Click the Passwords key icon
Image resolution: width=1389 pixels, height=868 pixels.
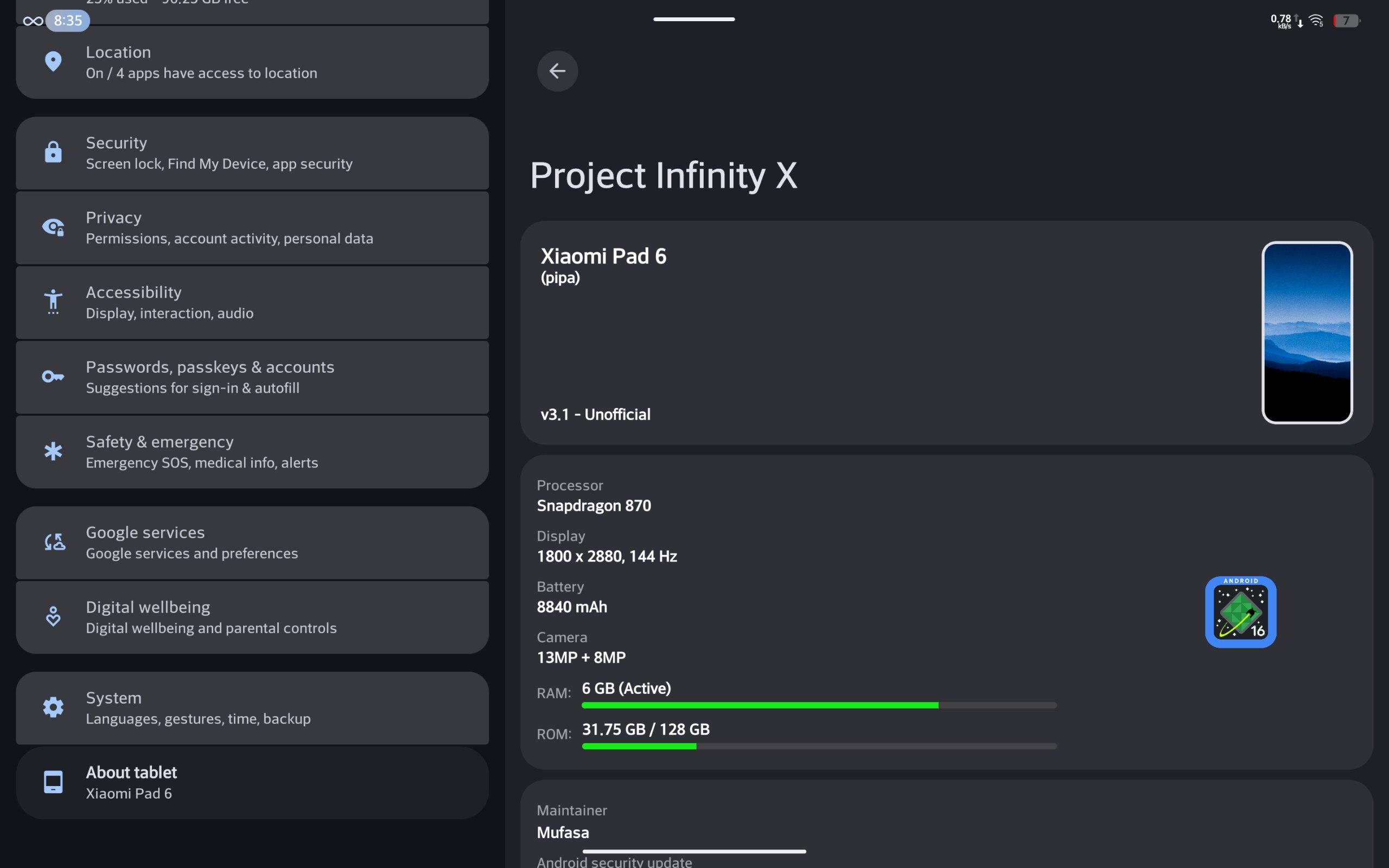pos(53,376)
